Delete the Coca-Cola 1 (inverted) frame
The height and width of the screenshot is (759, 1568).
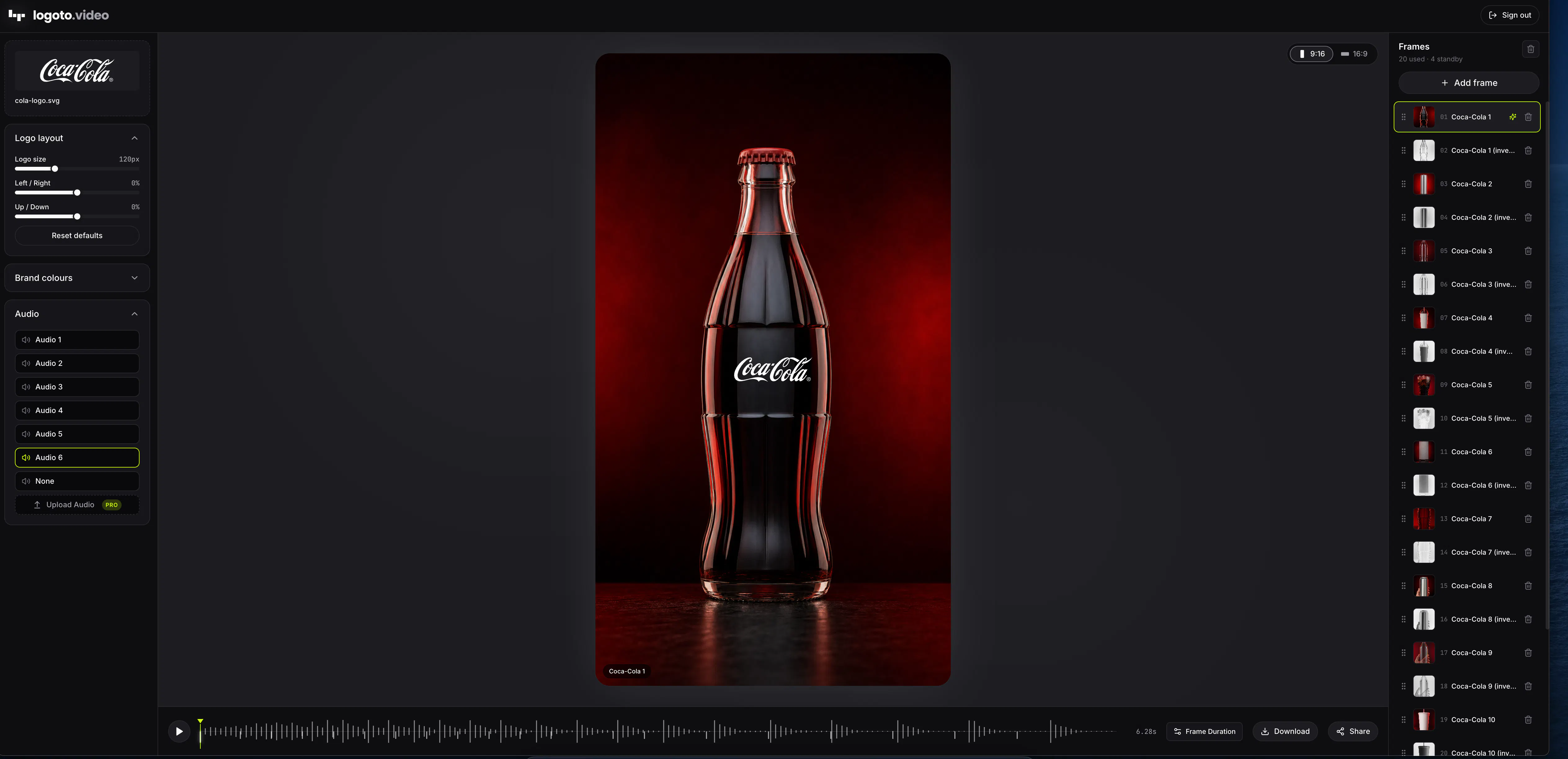pyautogui.click(x=1528, y=150)
